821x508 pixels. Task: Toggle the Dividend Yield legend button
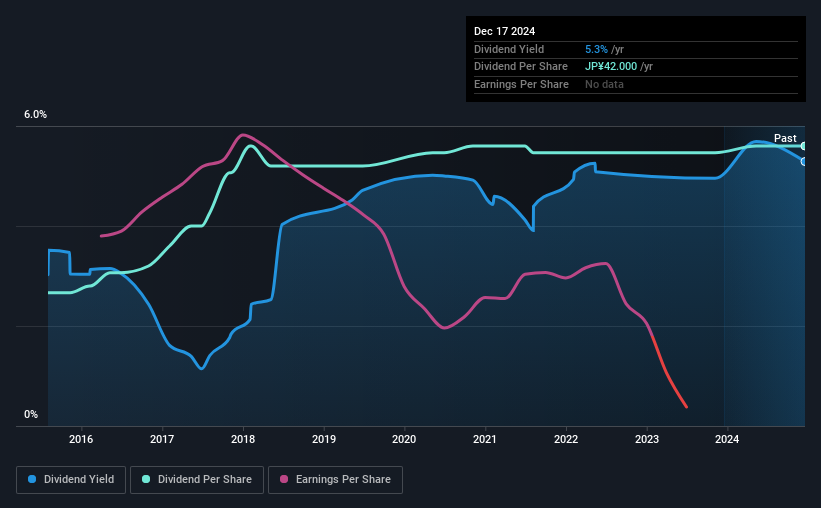[71, 480]
